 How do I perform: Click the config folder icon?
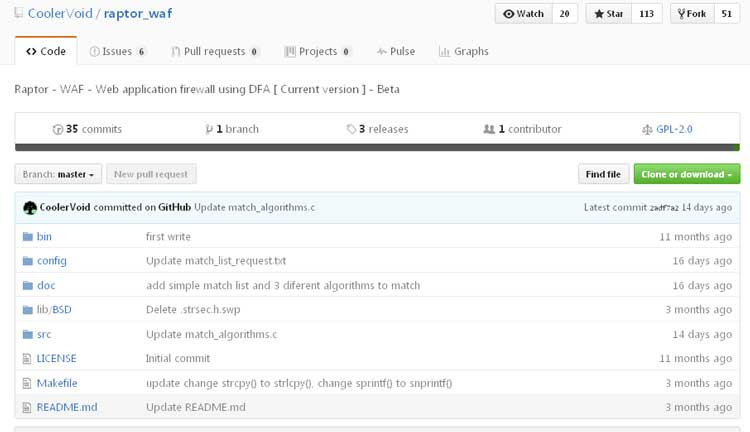[27, 261]
